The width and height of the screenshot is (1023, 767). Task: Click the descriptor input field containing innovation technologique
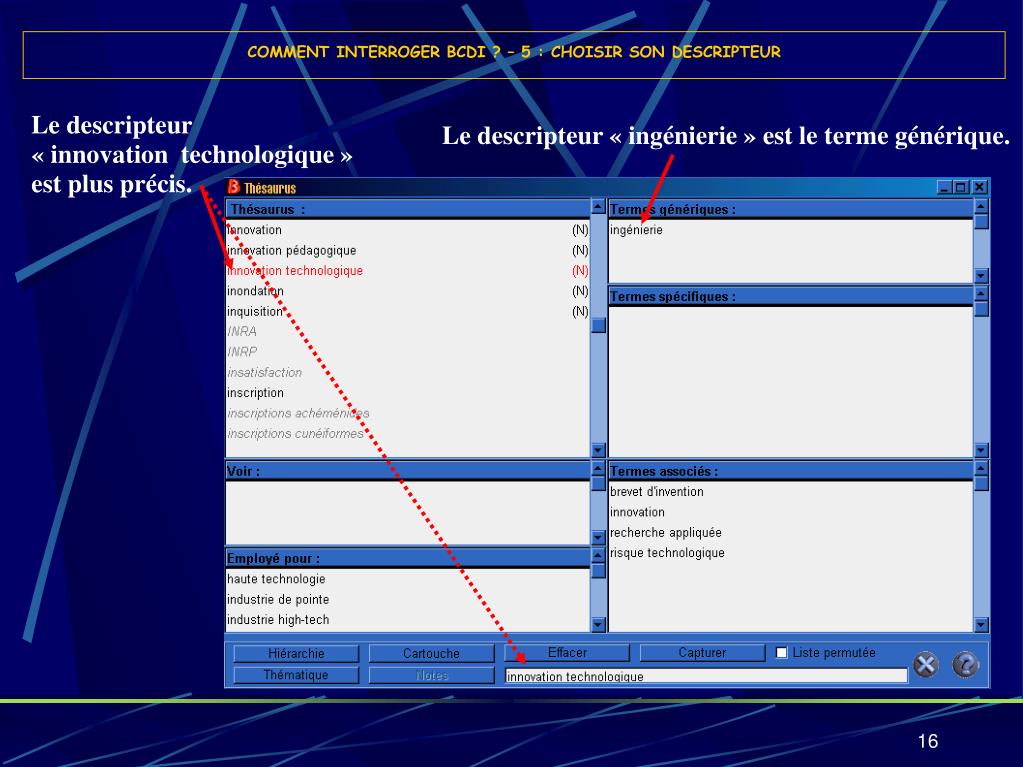[x=706, y=676]
